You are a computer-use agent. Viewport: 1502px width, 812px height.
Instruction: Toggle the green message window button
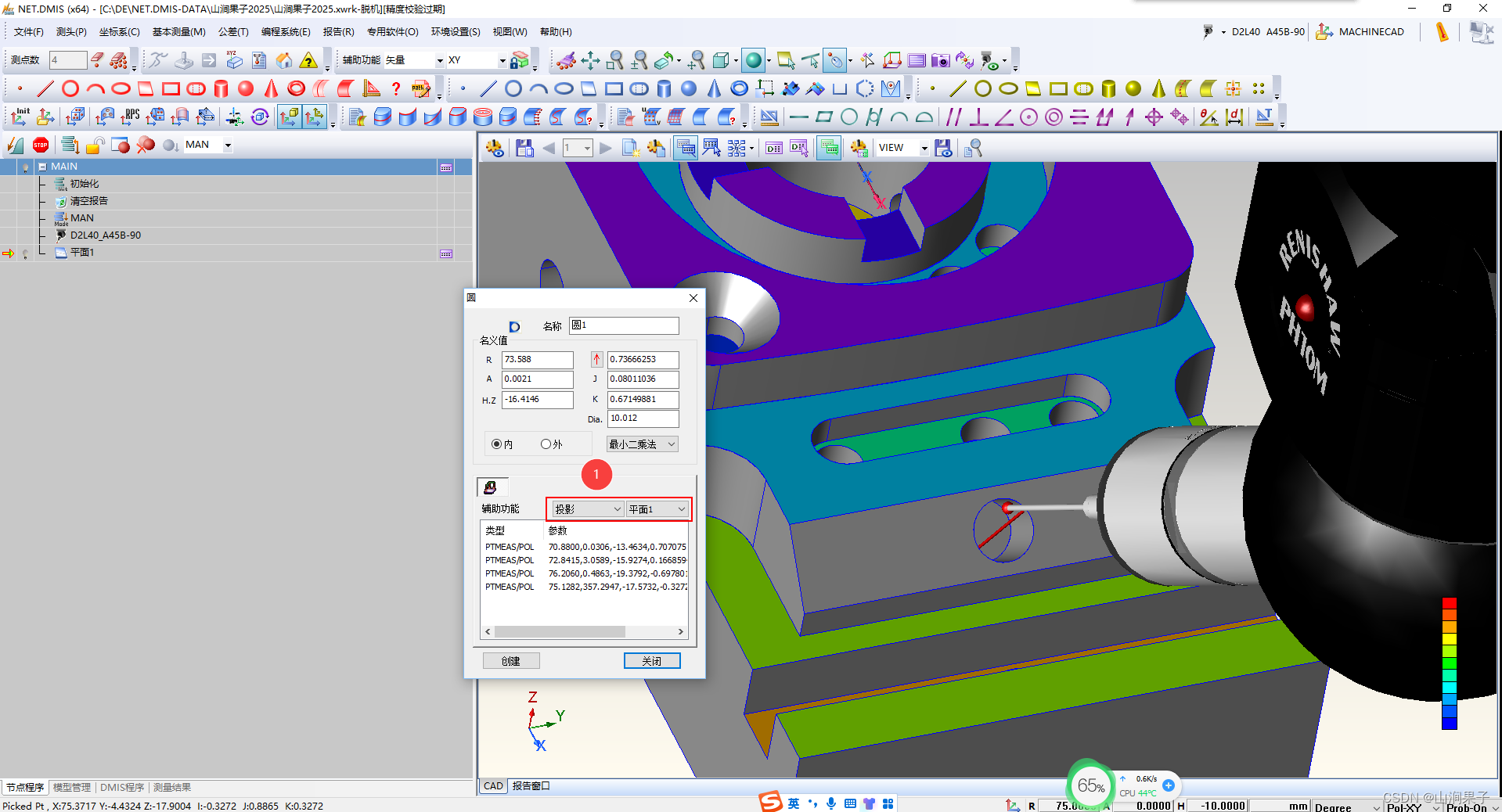pyautogui.click(x=829, y=148)
